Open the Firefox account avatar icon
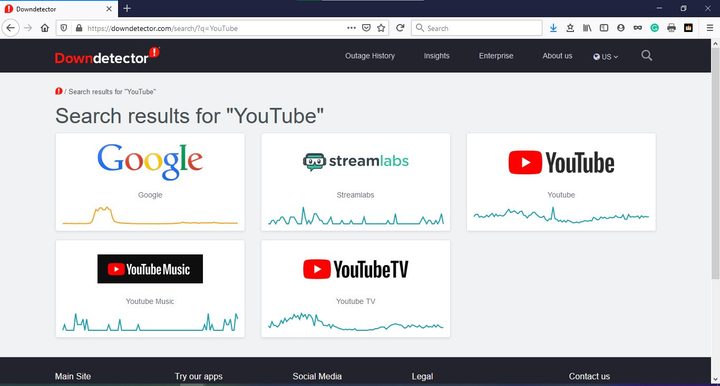720x386 pixels. click(621, 28)
